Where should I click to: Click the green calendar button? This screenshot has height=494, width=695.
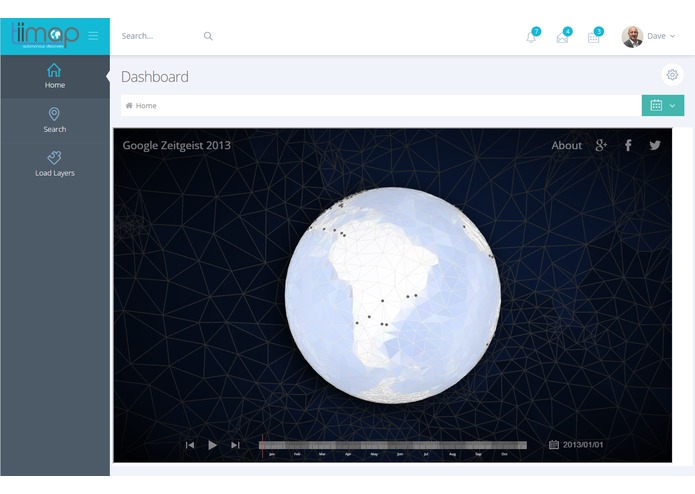coord(656,105)
